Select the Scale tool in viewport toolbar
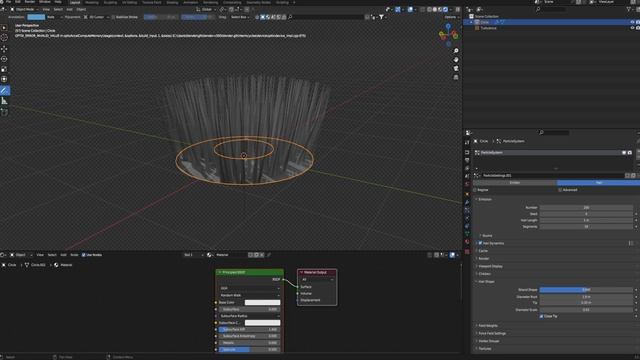The height and width of the screenshot is (360, 640). 4,69
